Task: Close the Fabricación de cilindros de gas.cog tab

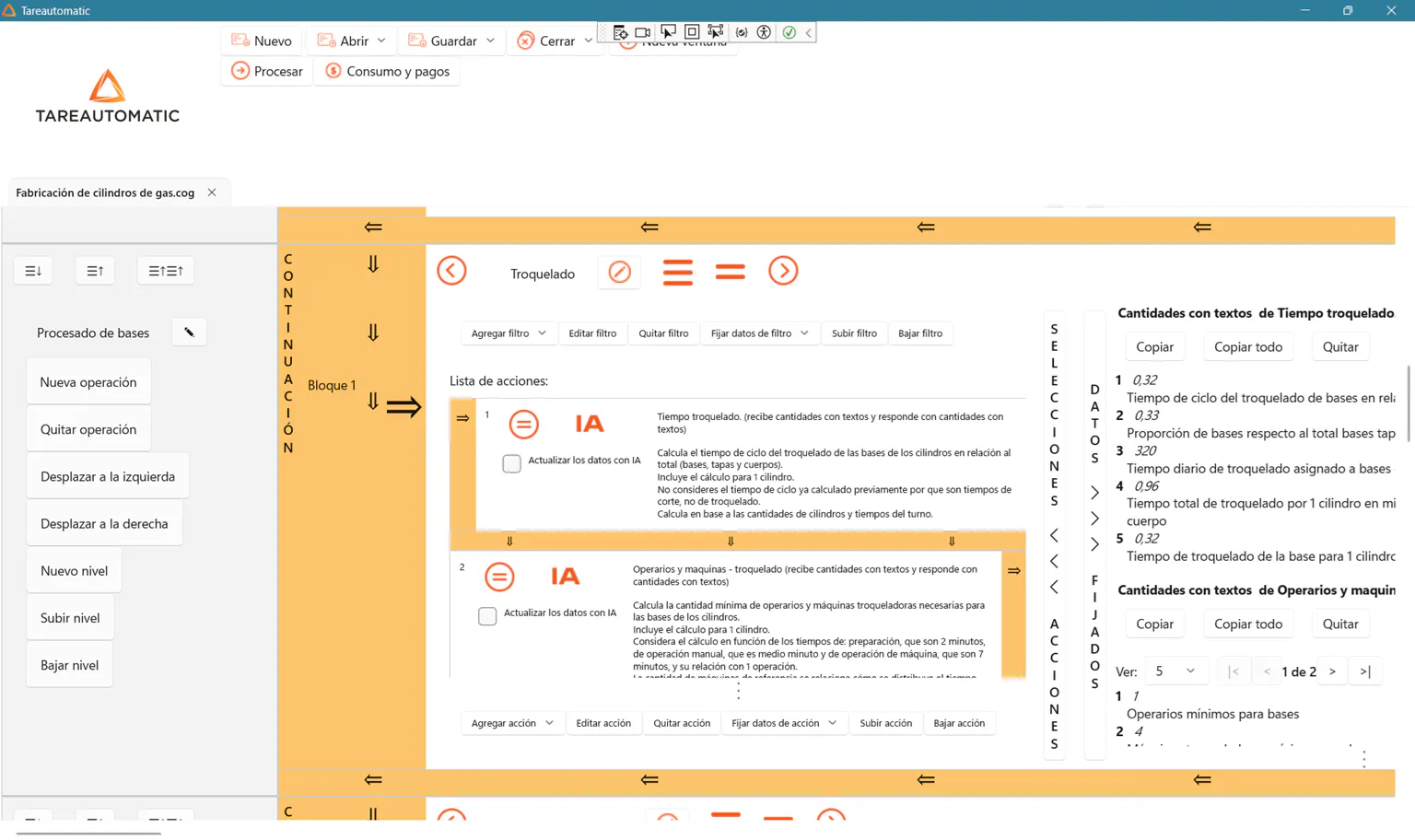Action: [212, 192]
